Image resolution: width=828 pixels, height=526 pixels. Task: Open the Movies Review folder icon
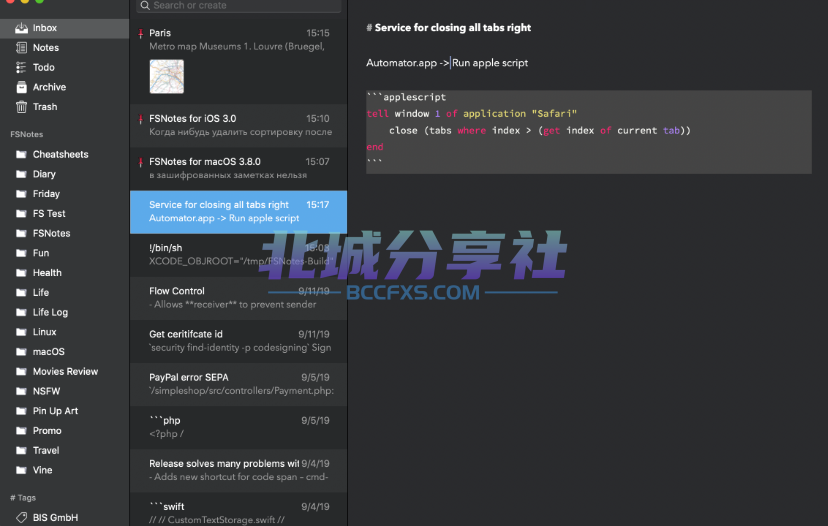click(21, 372)
